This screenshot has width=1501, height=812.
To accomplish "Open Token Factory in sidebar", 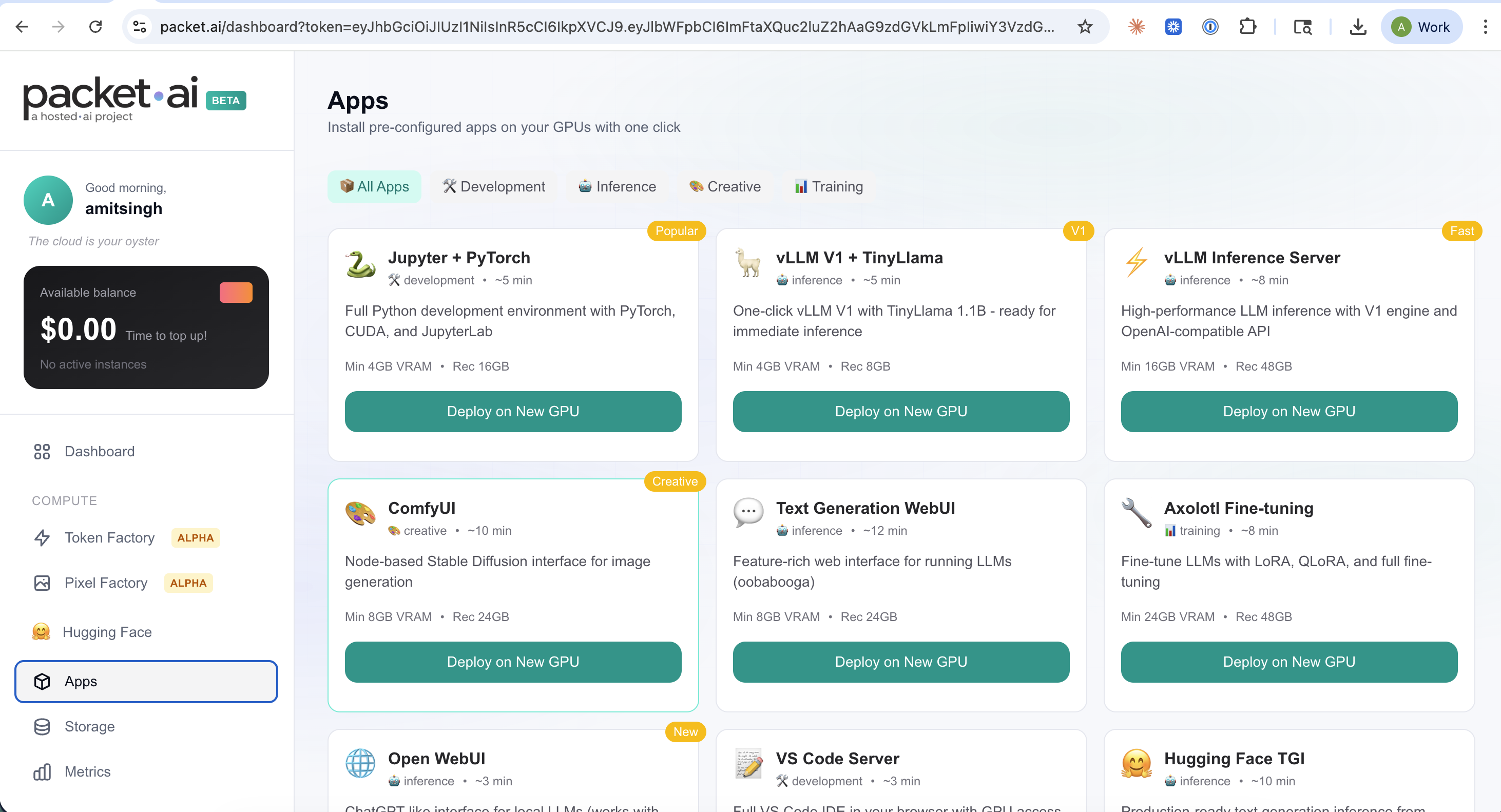I will coord(109,537).
